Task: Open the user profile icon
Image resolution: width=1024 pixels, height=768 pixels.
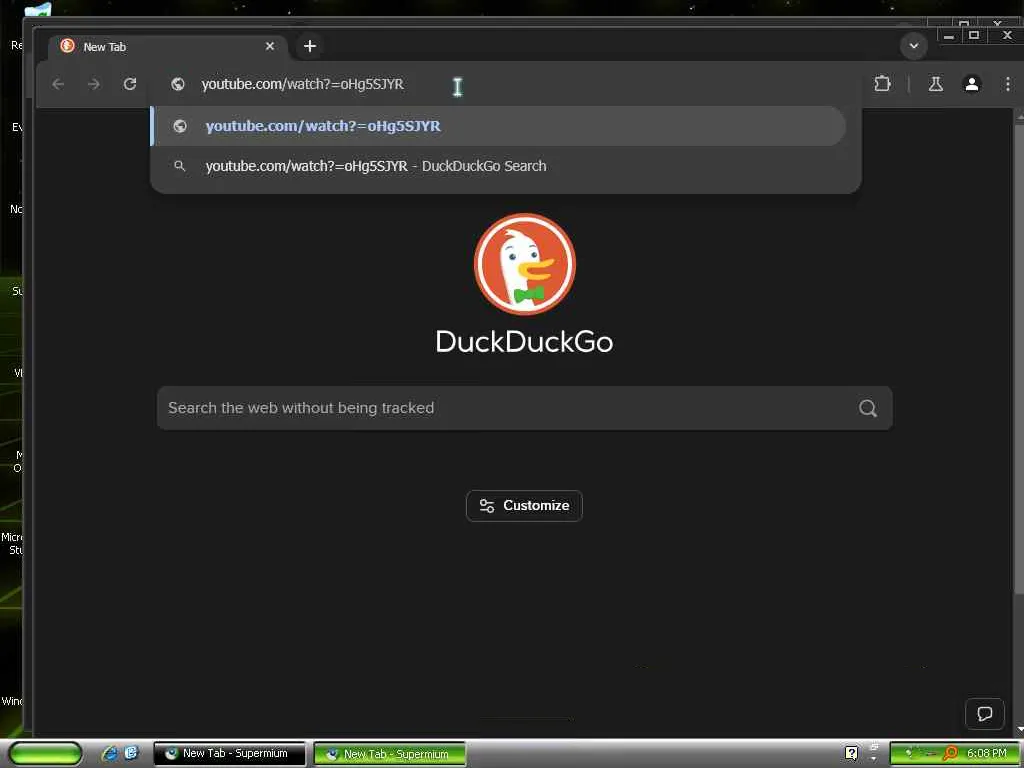Action: tap(972, 84)
